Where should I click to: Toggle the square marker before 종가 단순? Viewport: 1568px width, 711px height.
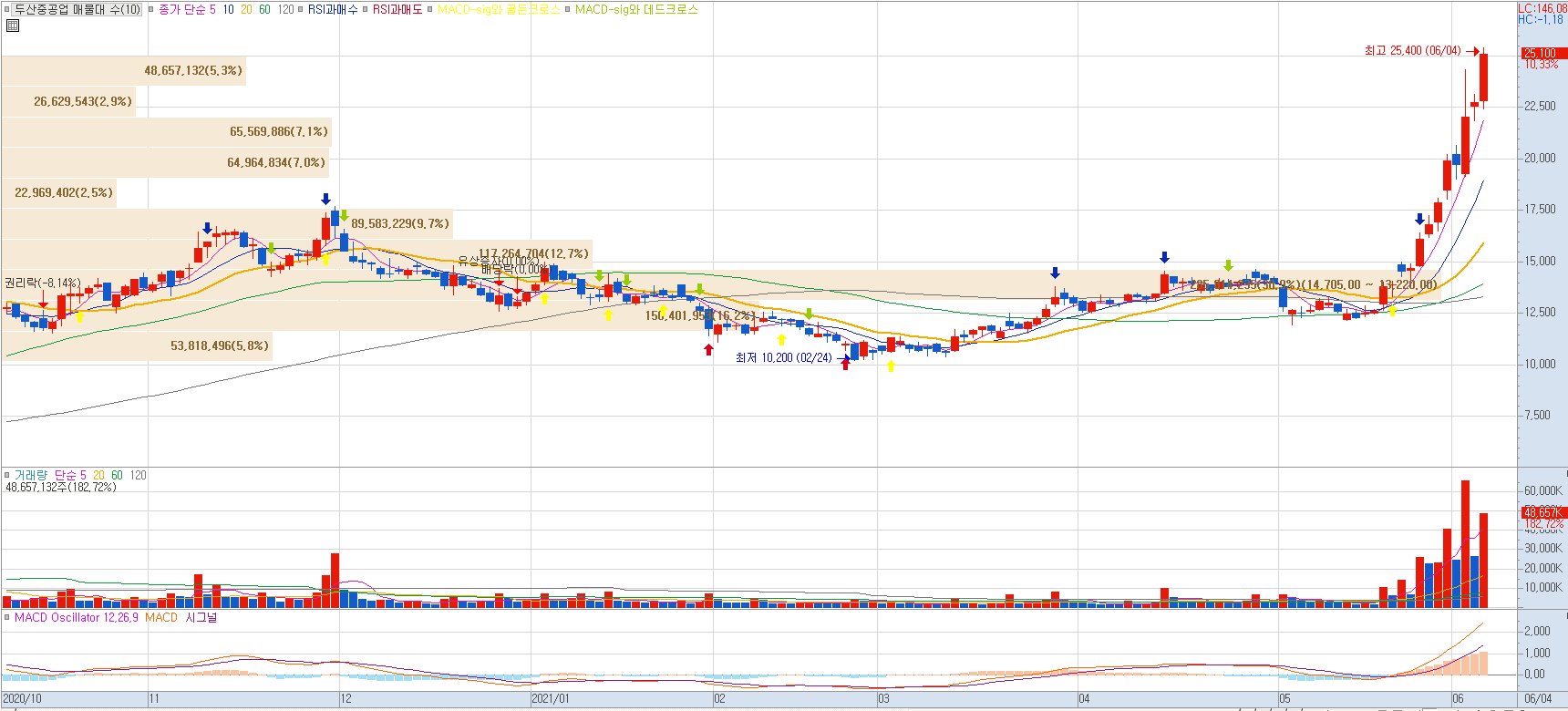[x=151, y=9]
